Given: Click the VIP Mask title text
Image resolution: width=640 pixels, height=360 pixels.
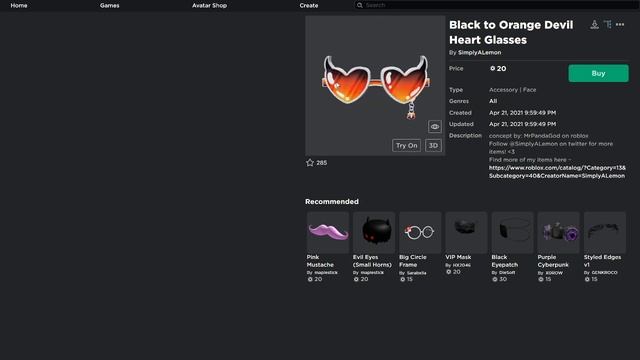Looking at the screenshot, I should click(458, 257).
